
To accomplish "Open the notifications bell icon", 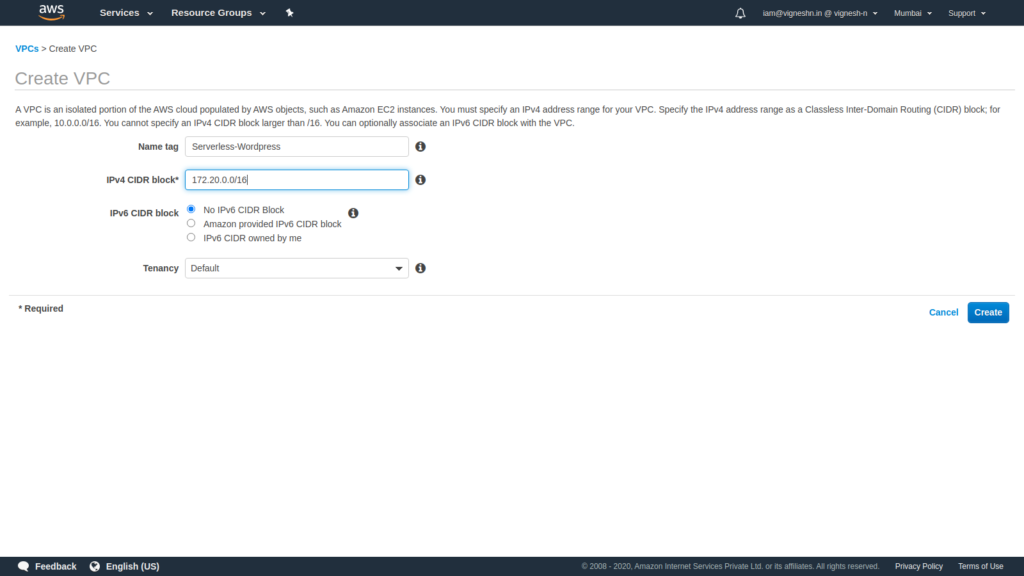I will click(x=740, y=13).
